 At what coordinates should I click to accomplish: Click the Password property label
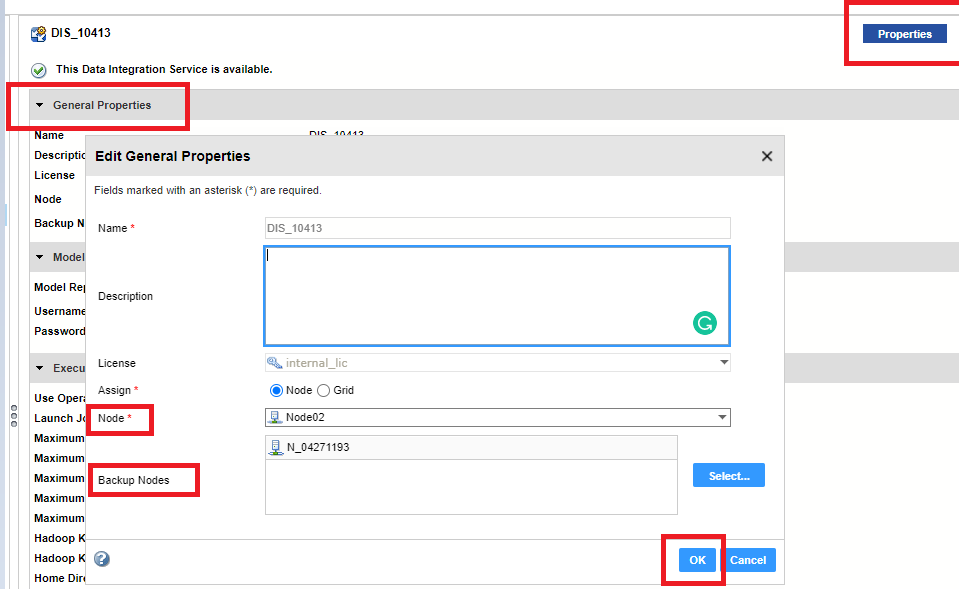click(x=60, y=332)
